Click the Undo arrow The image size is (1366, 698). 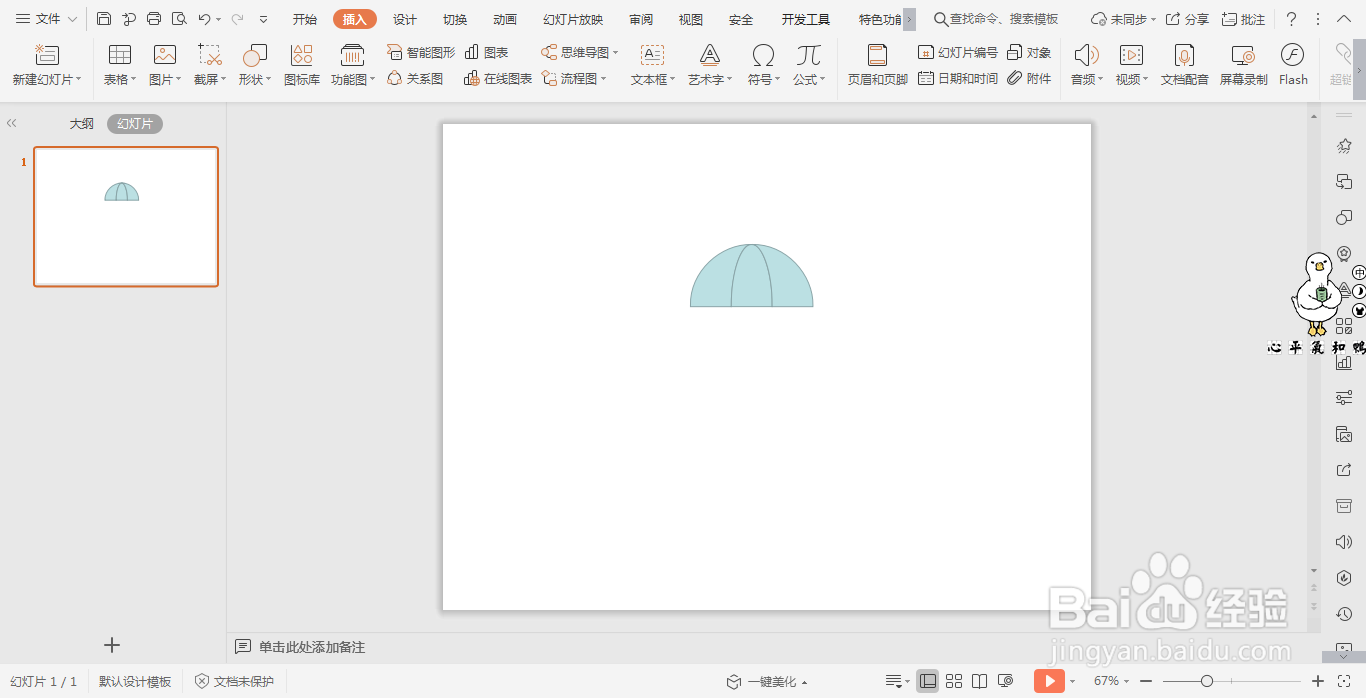204,19
